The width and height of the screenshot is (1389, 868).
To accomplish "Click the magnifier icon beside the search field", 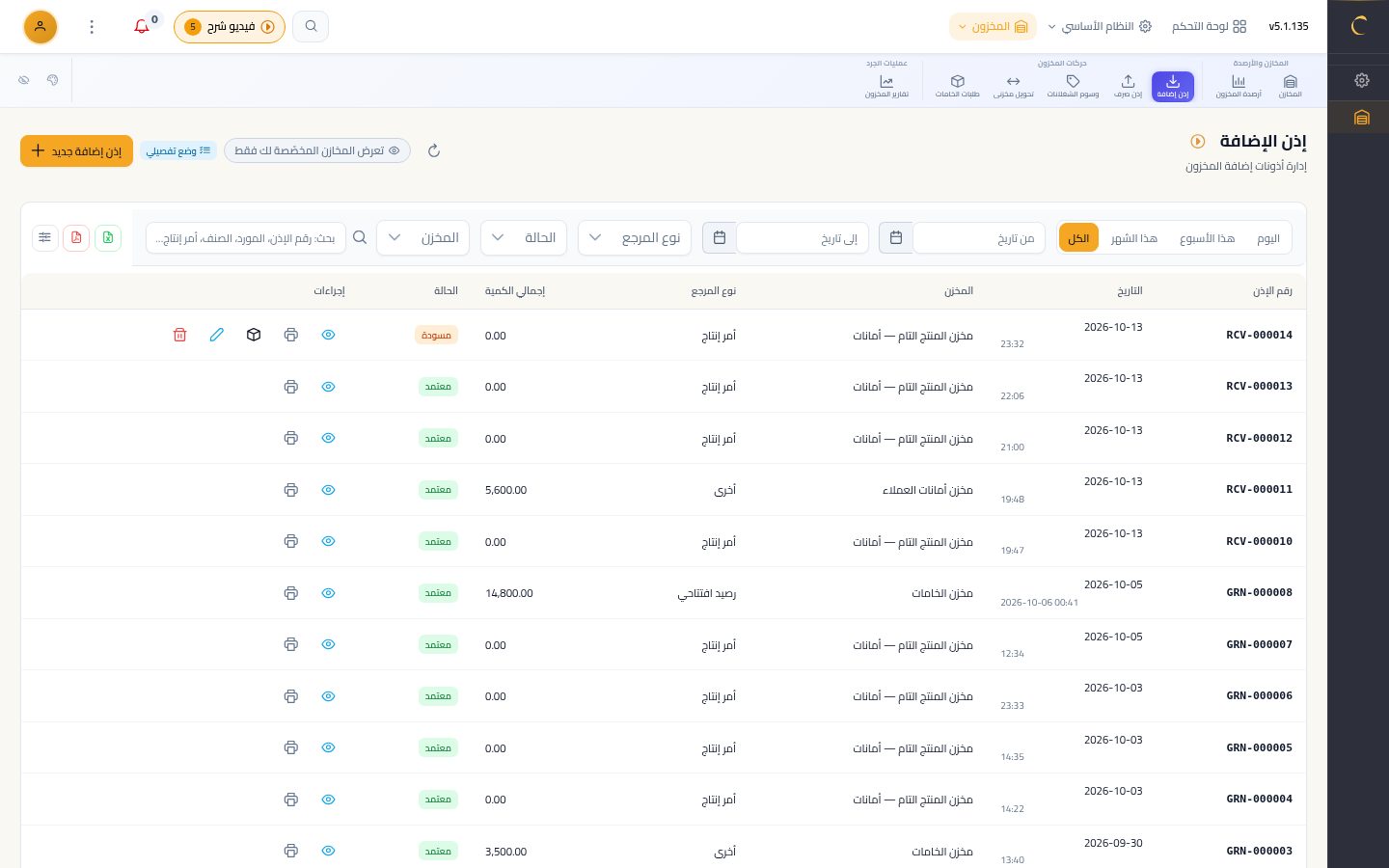I will point(360,237).
